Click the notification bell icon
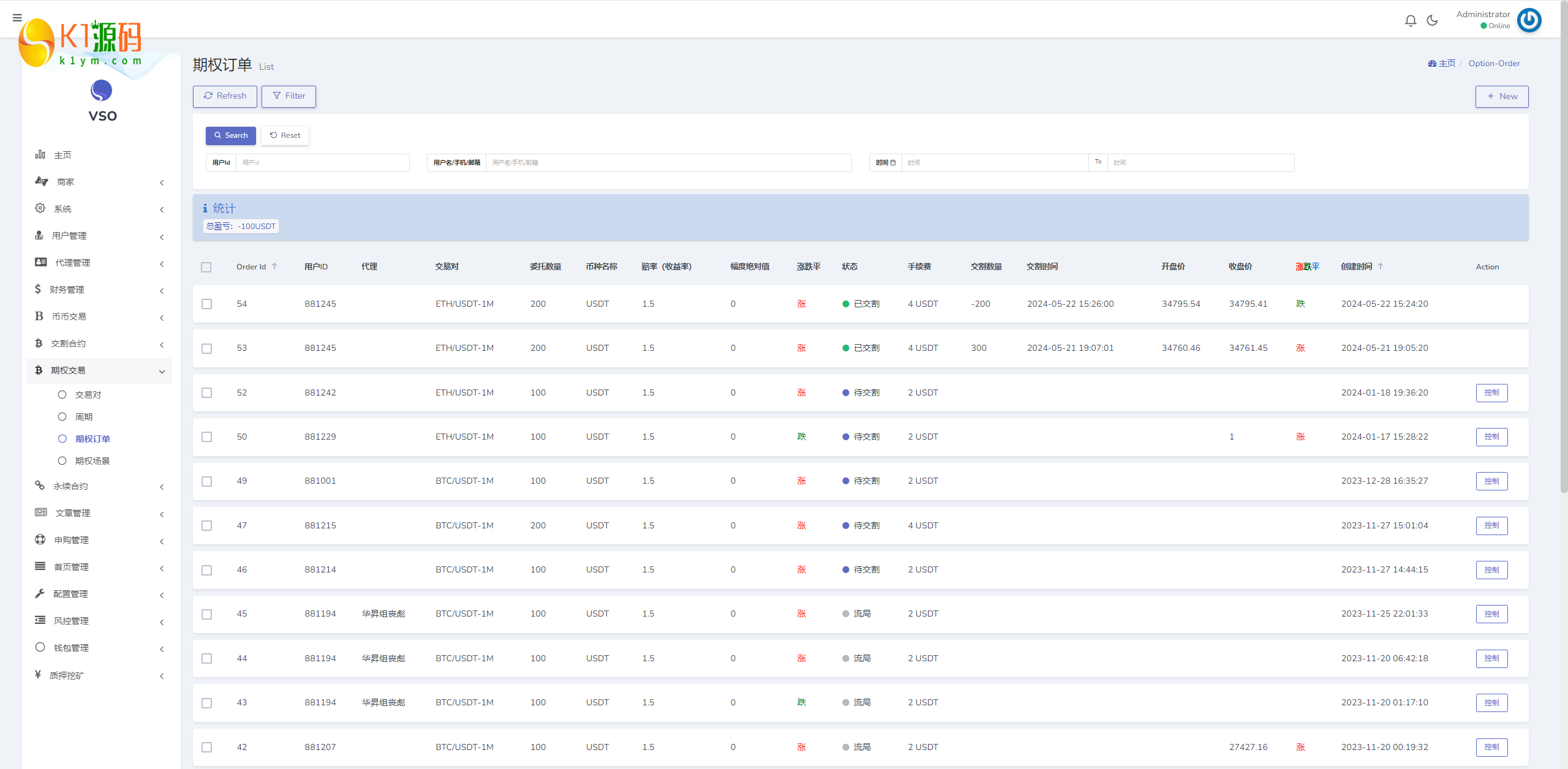The height and width of the screenshot is (769, 1568). pyautogui.click(x=1411, y=18)
